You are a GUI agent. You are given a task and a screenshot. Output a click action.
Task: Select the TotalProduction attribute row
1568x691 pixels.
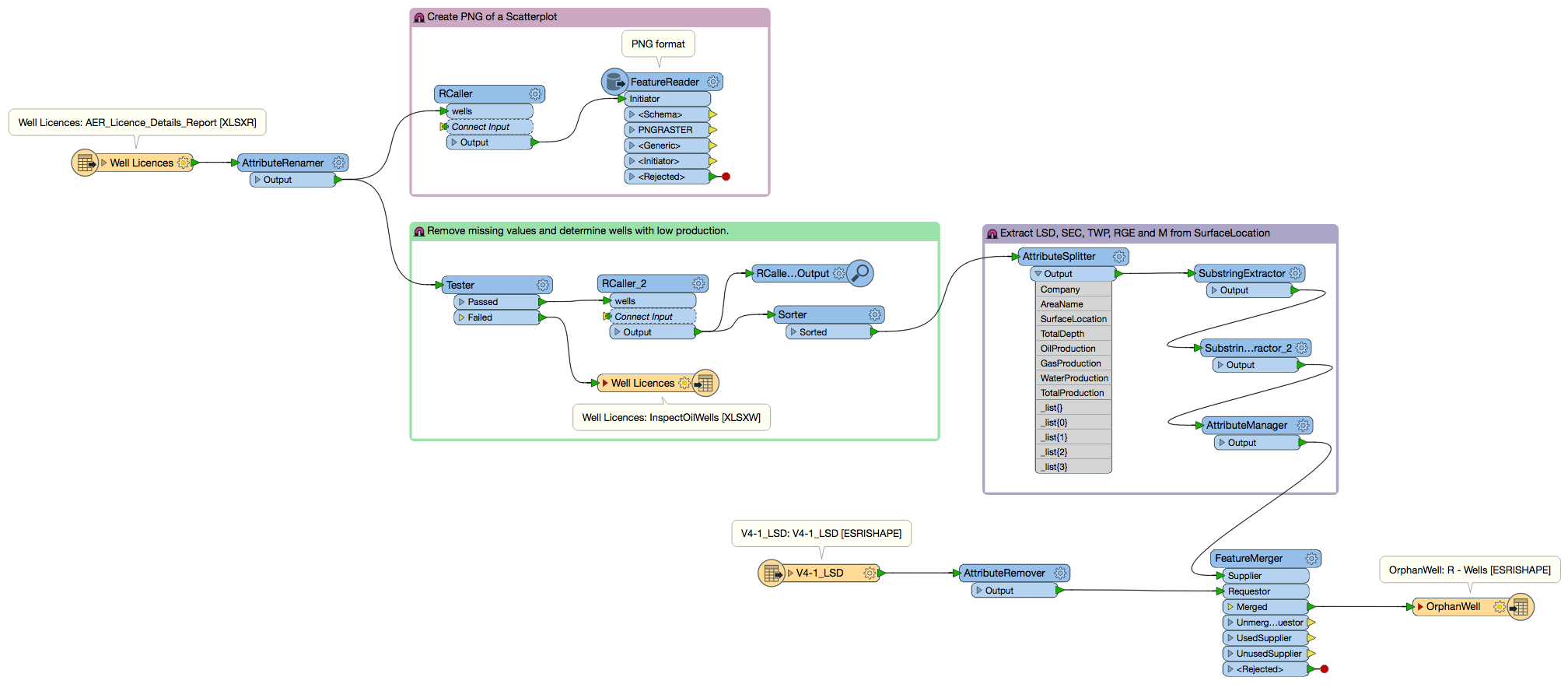[1073, 393]
